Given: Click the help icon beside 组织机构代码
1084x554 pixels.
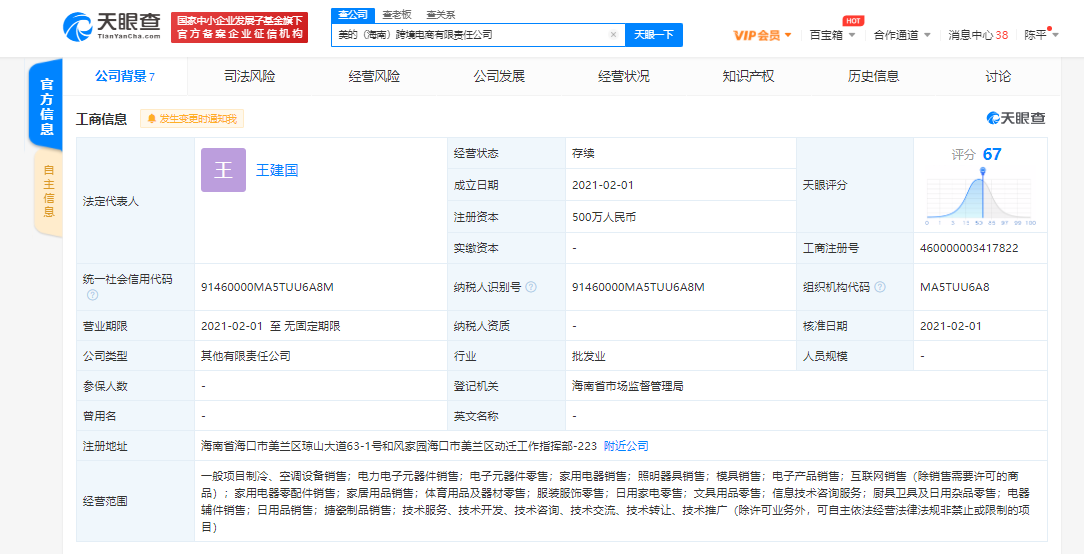Looking at the screenshot, I should click(879, 287).
